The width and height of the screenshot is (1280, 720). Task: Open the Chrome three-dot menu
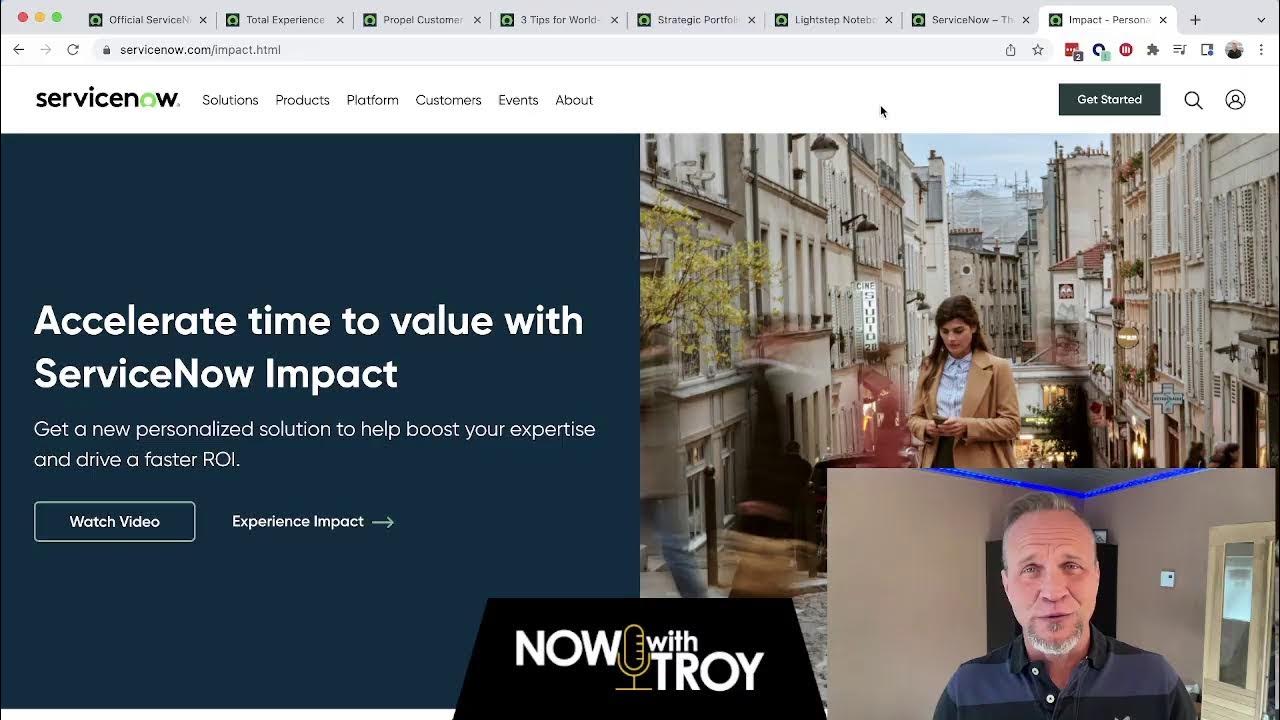coord(1262,50)
